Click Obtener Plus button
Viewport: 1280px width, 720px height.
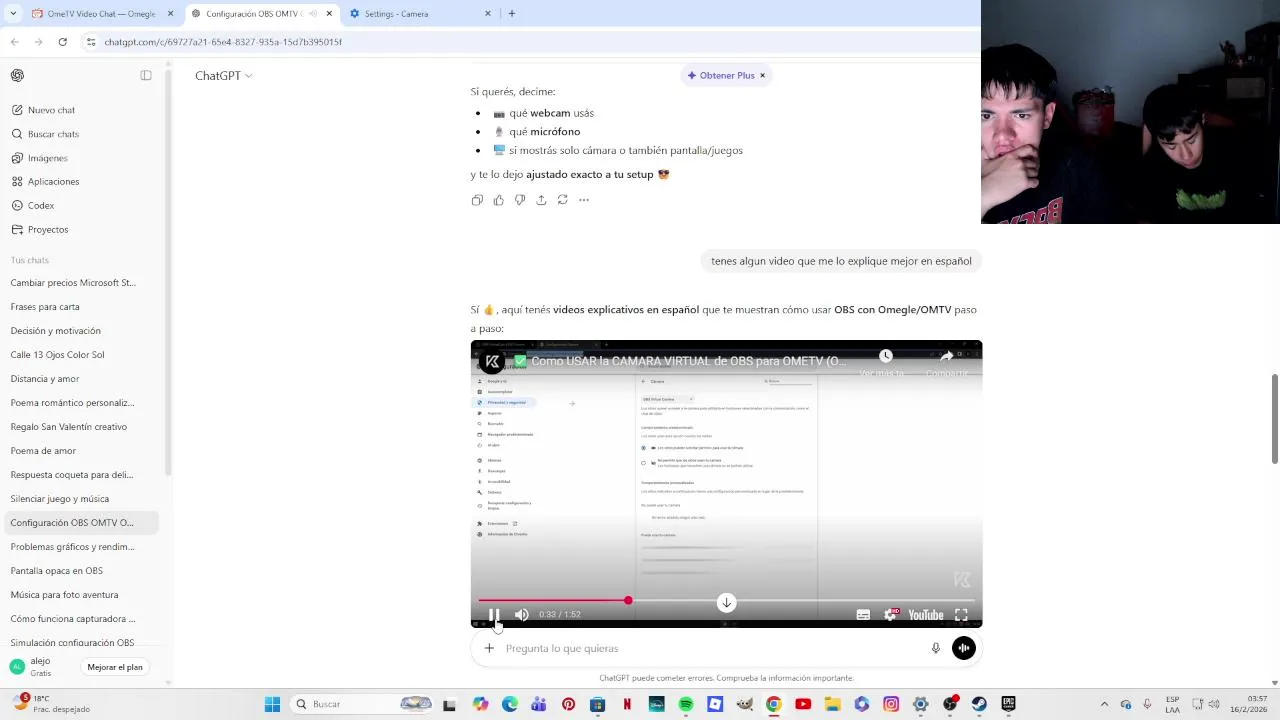click(x=720, y=75)
